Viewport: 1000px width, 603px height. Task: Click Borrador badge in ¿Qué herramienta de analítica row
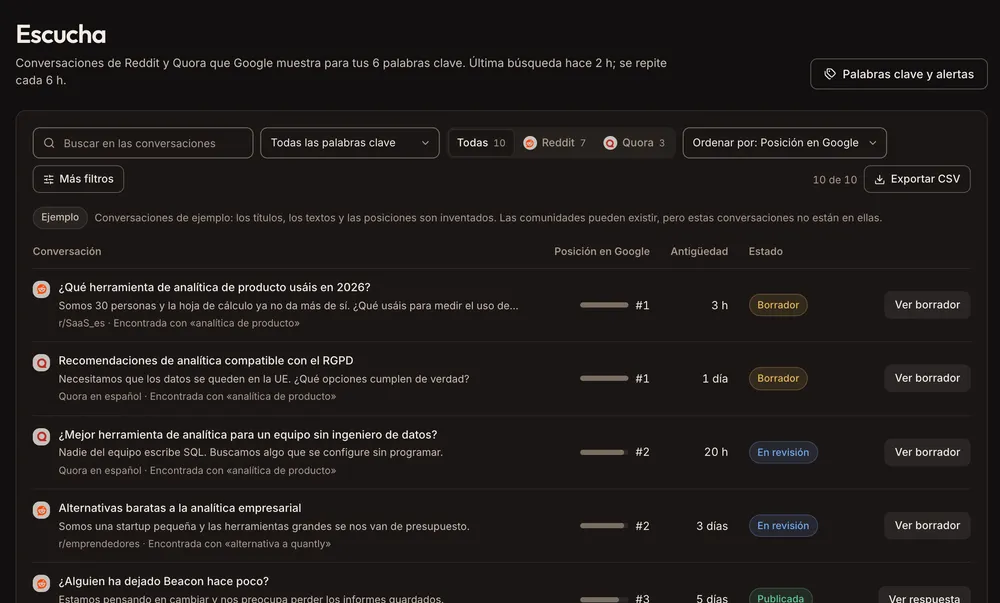[x=778, y=305]
